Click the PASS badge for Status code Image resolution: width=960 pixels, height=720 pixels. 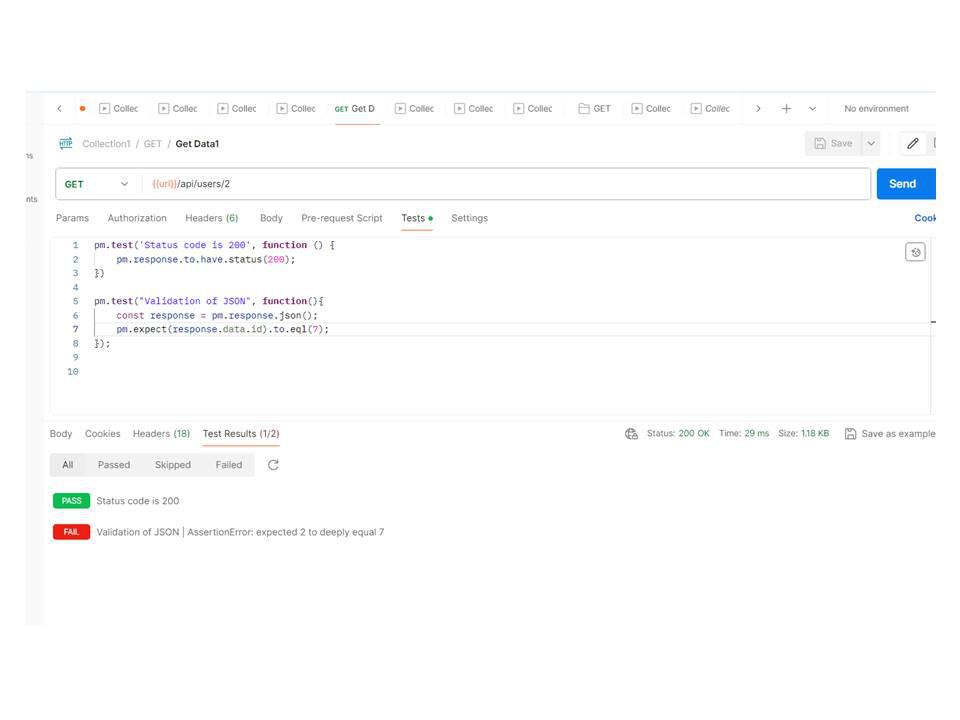72,501
